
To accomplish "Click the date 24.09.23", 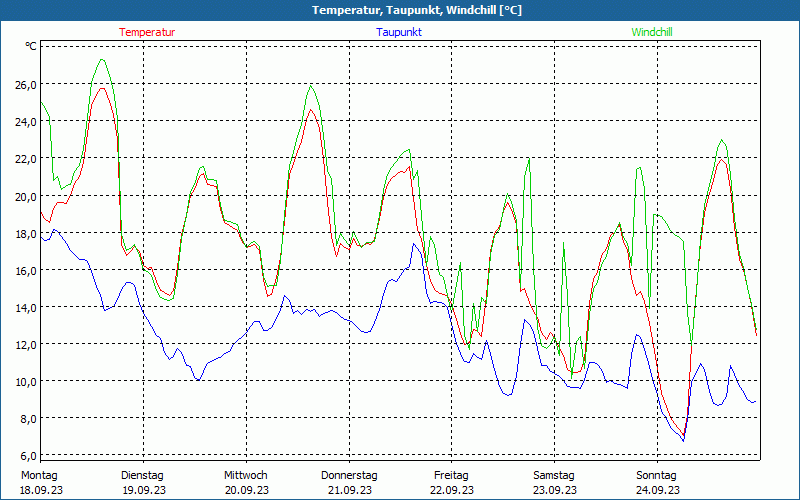I will pos(658,490).
